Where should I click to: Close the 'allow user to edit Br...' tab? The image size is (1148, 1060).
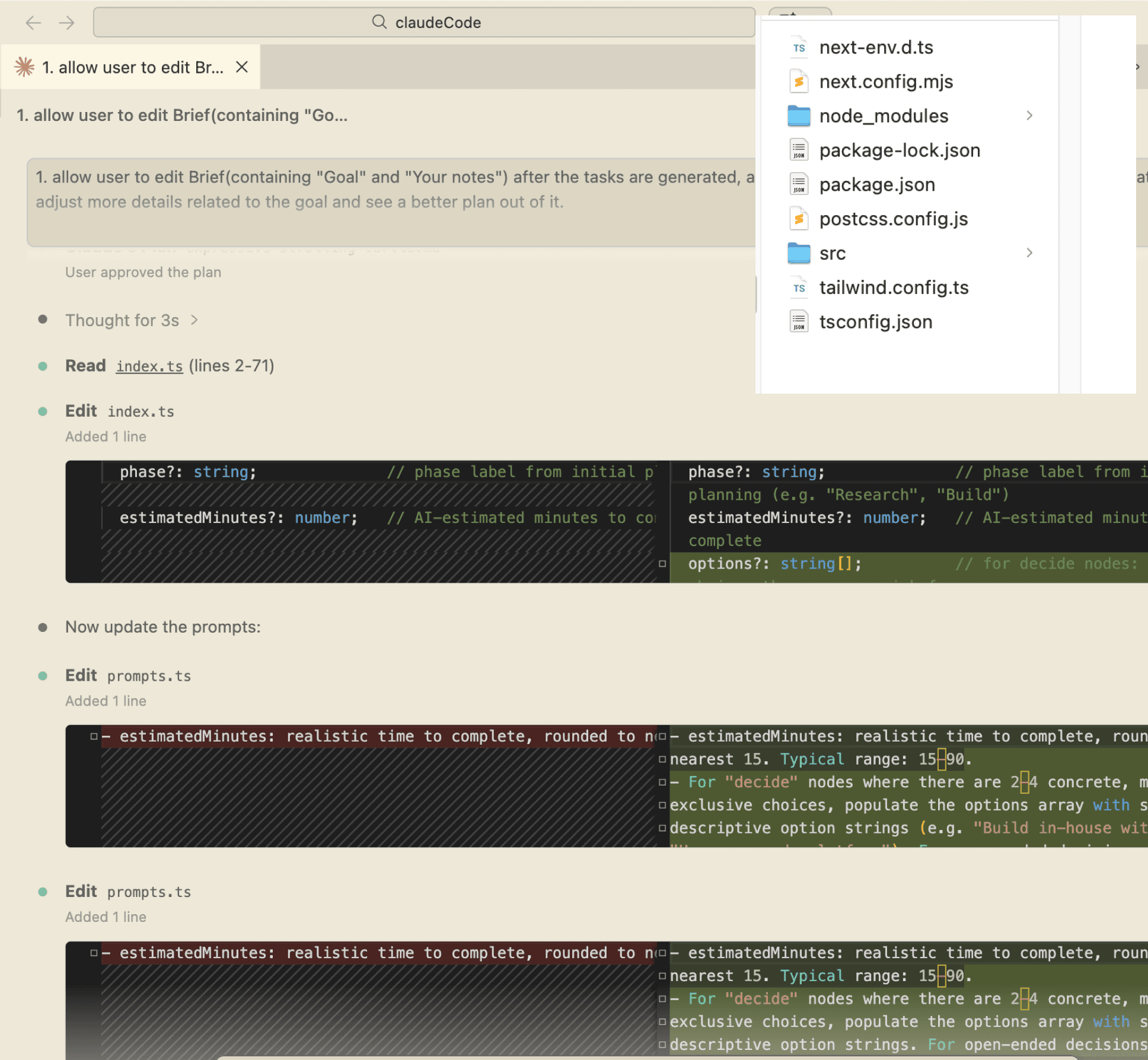coord(241,67)
